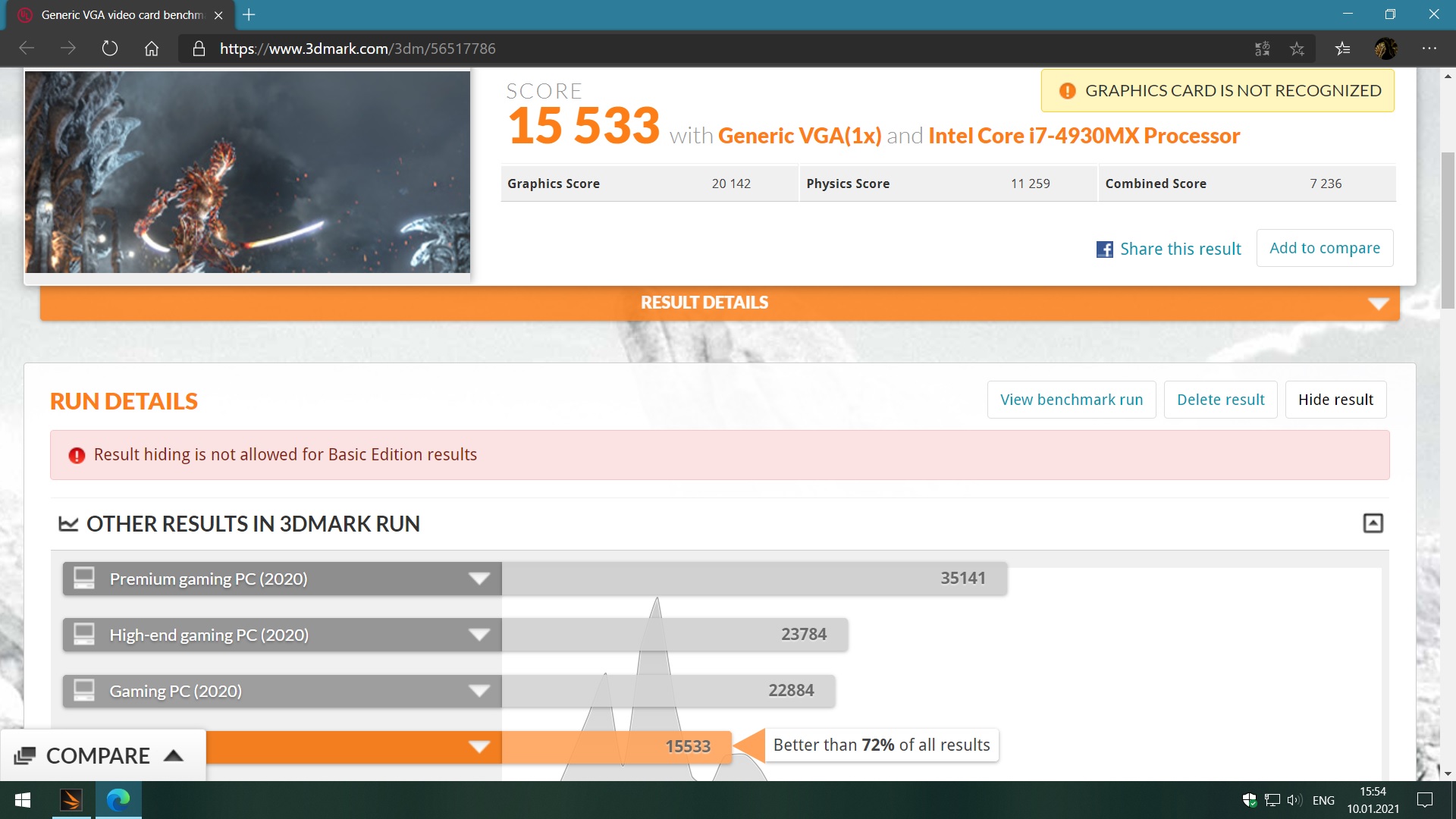Viewport: 1456px width, 819px height.
Task: Open browser settings and more menu
Action: [x=1429, y=49]
